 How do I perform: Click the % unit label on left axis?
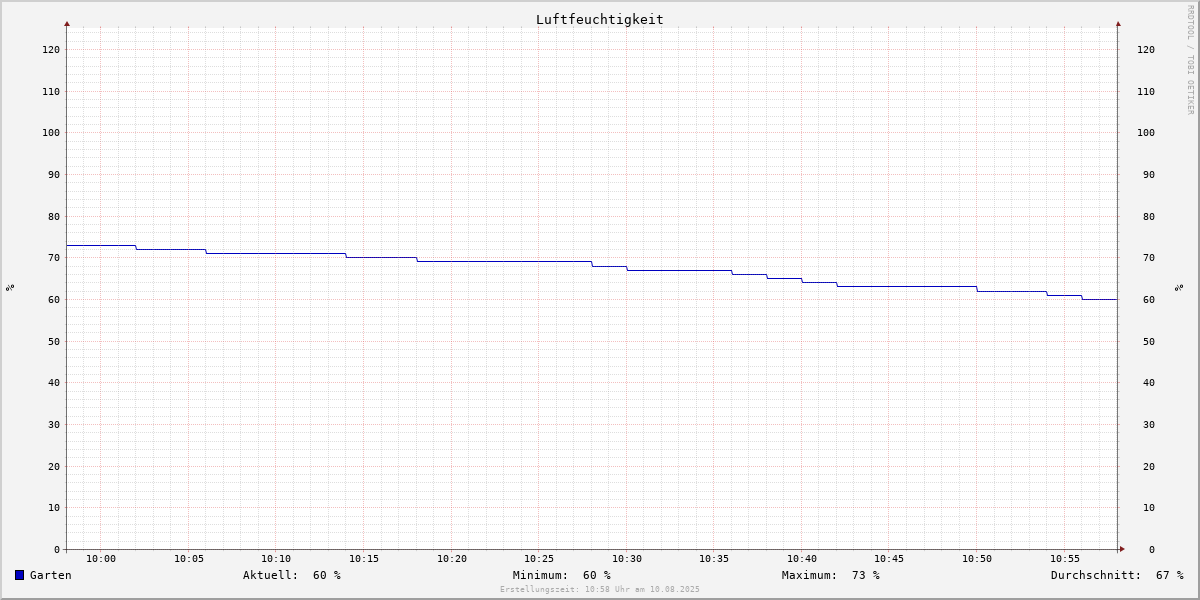pyautogui.click(x=10, y=288)
